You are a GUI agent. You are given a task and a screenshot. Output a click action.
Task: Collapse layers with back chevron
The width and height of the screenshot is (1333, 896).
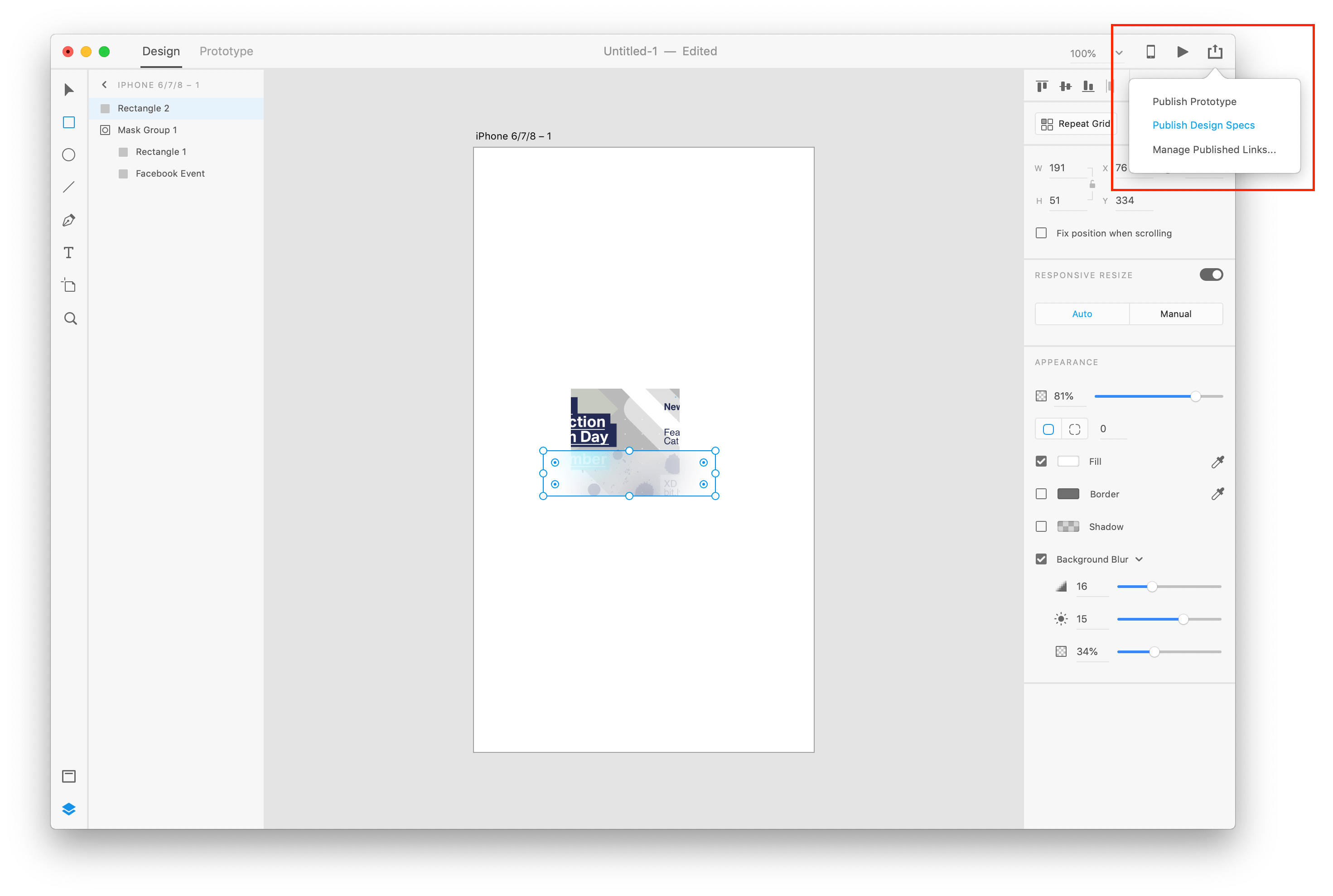pyautogui.click(x=104, y=85)
